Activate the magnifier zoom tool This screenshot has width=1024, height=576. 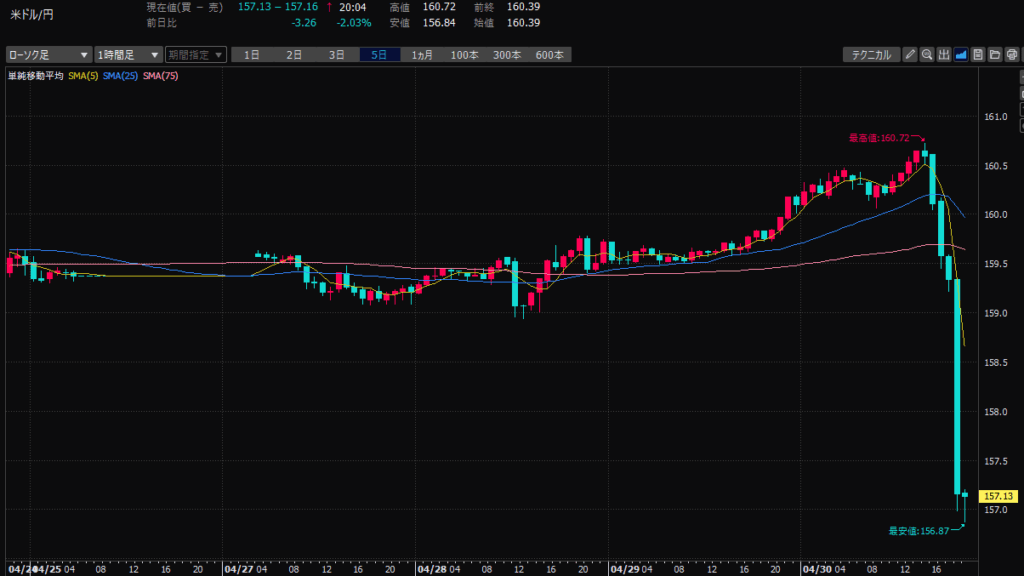point(927,55)
